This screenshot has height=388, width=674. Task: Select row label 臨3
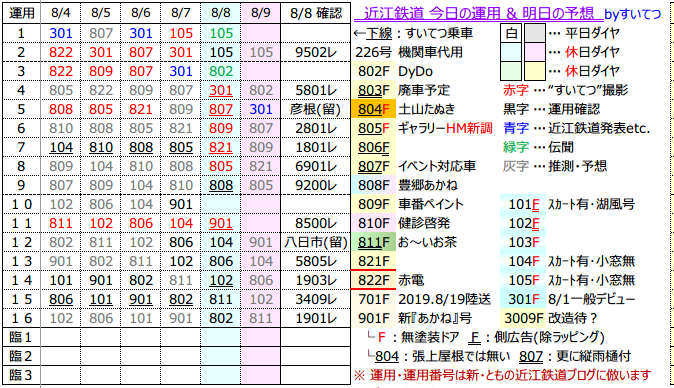21,375
